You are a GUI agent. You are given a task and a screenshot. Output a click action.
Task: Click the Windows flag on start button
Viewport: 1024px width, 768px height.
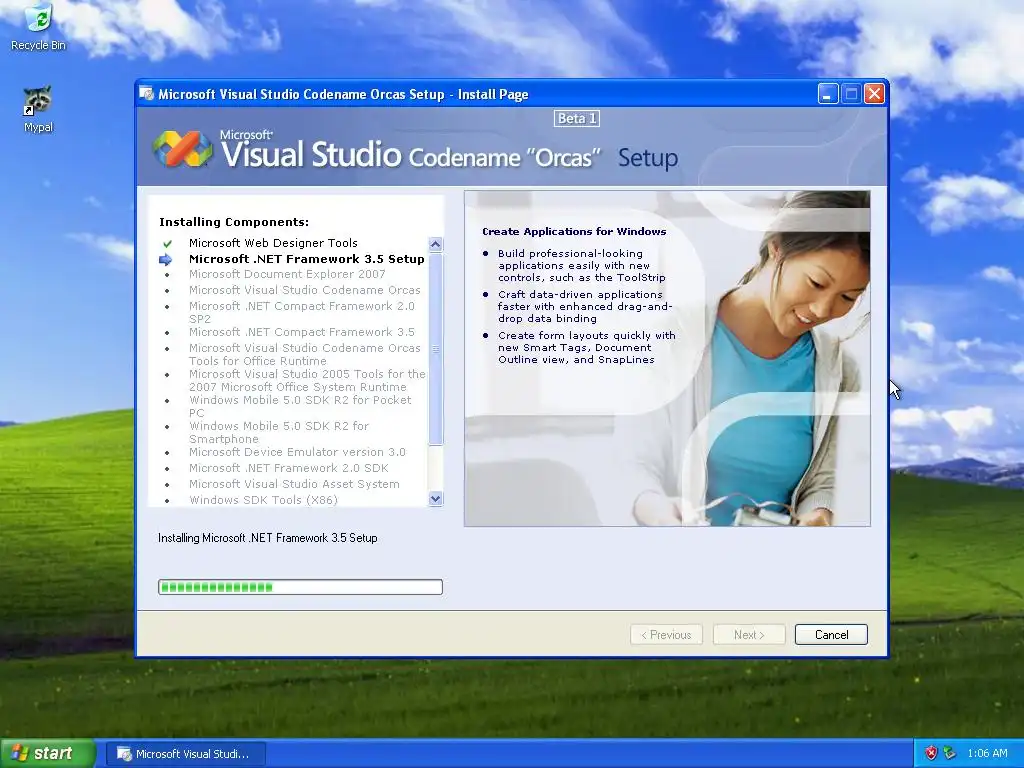click(19, 753)
